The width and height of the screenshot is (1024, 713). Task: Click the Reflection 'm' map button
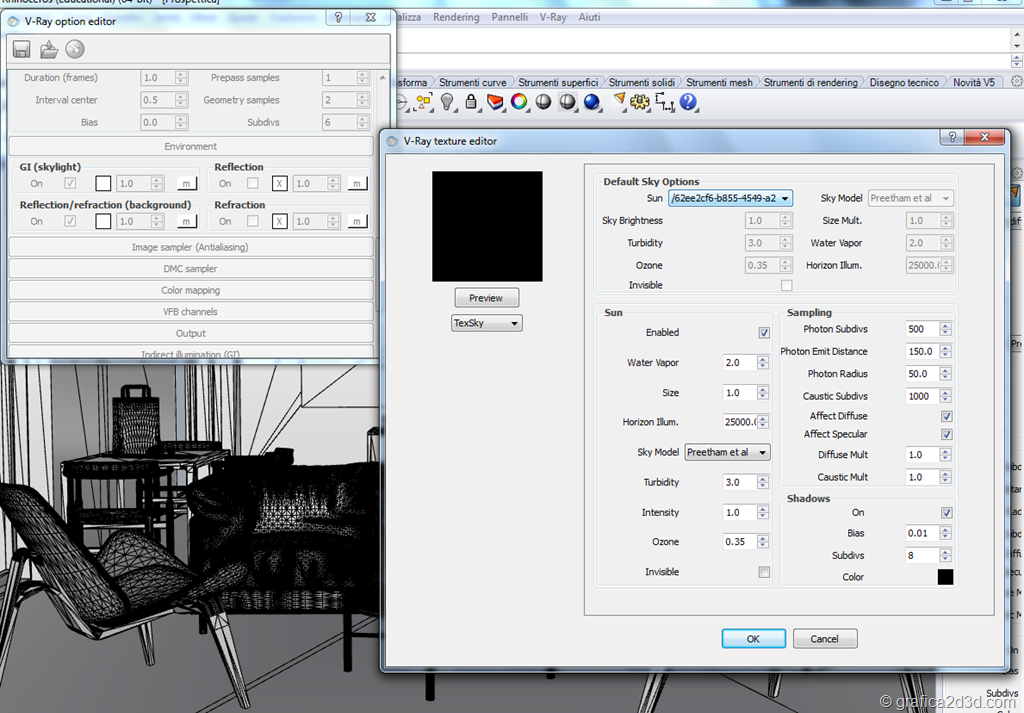point(357,184)
